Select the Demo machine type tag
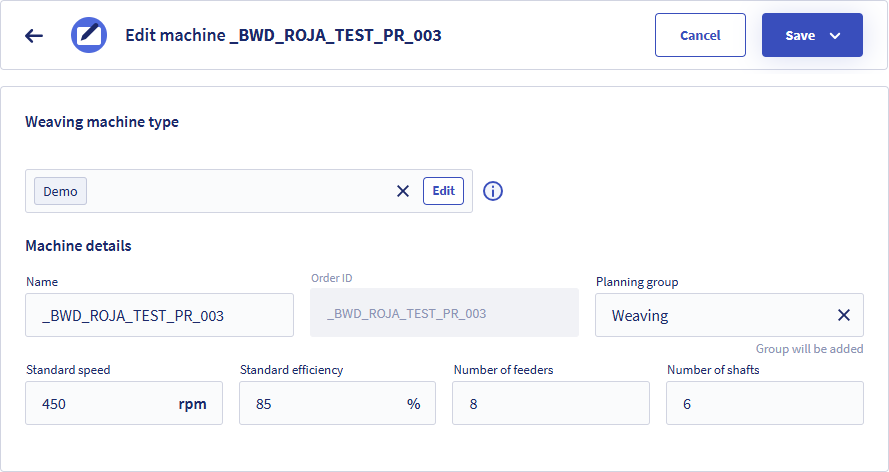The width and height of the screenshot is (889, 472). (61, 191)
